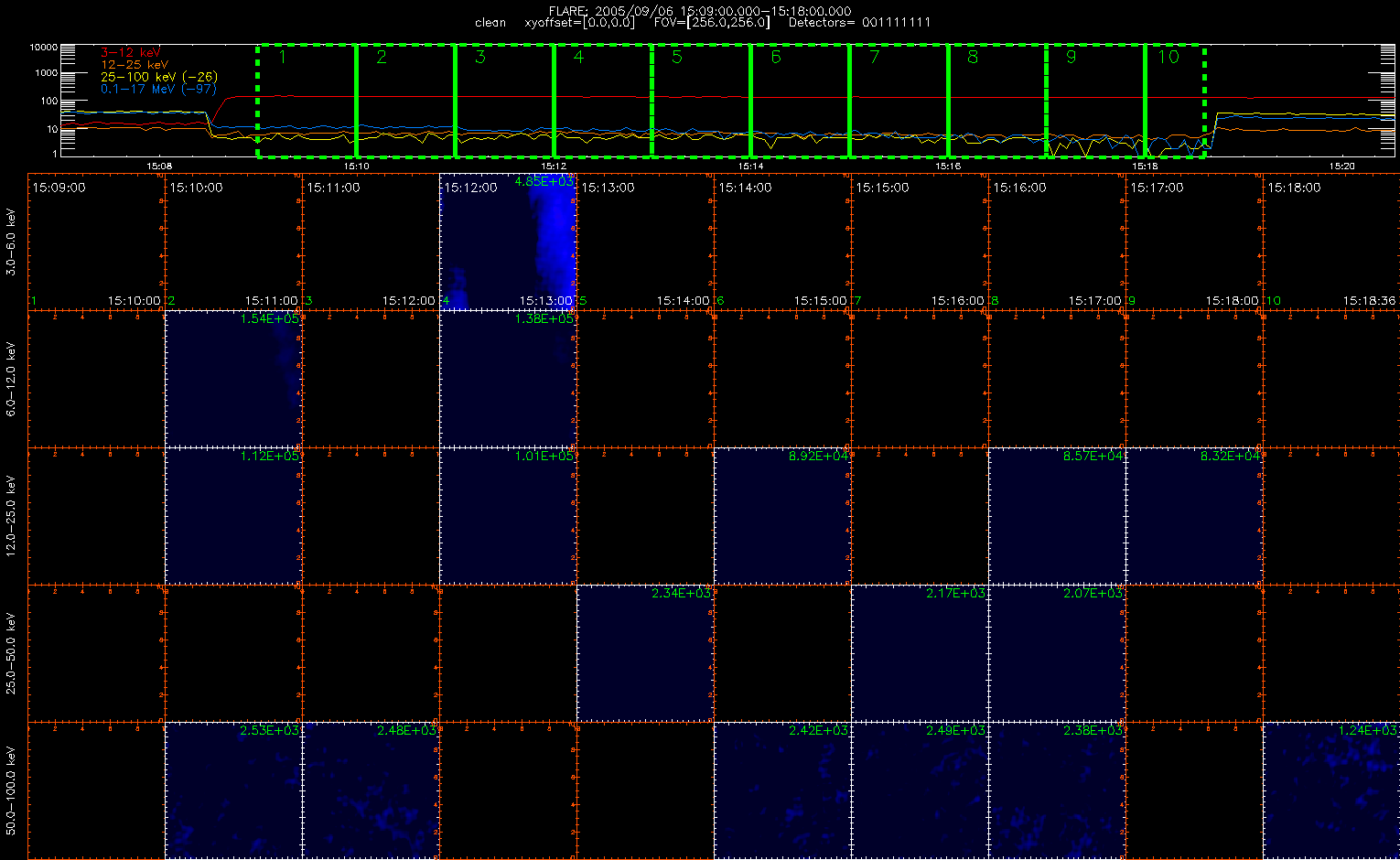Click the 15:14 tick label on light curve axis
Screen dimensions: 1400x860
(750, 166)
